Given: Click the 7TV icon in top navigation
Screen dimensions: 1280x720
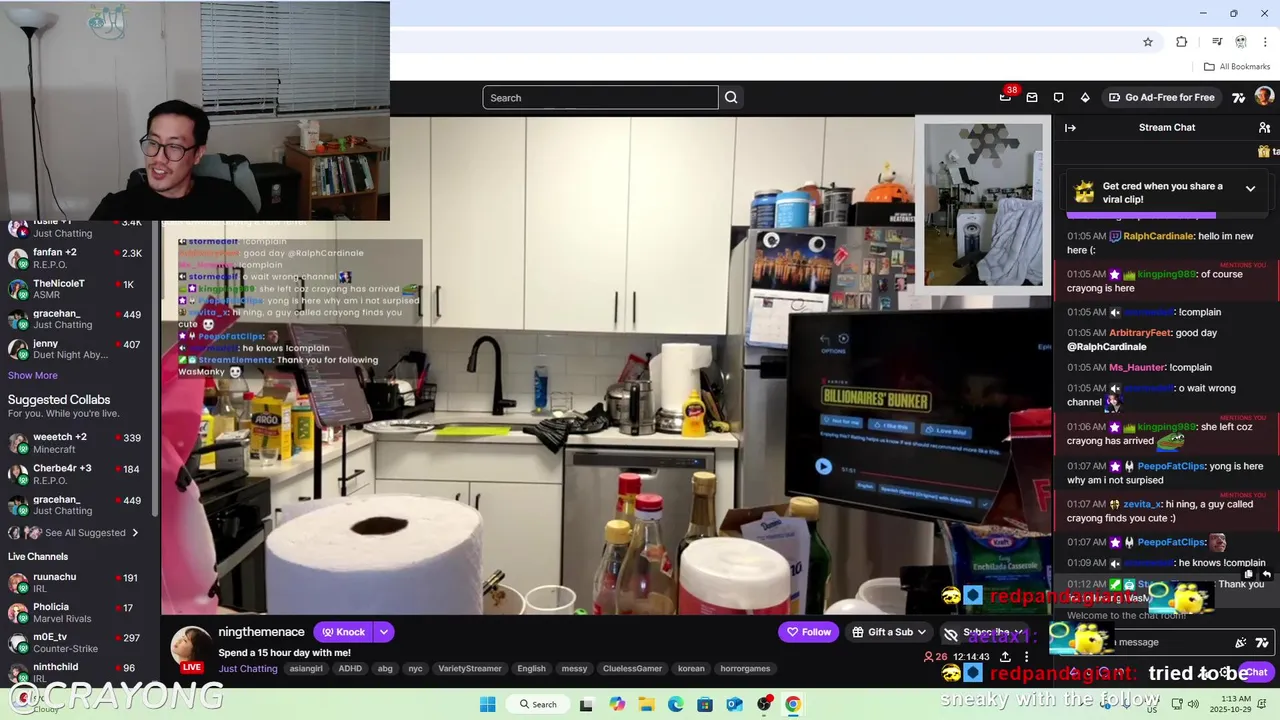Looking at the screenshot, I should pyautogui.click(x=1238, y=97).
